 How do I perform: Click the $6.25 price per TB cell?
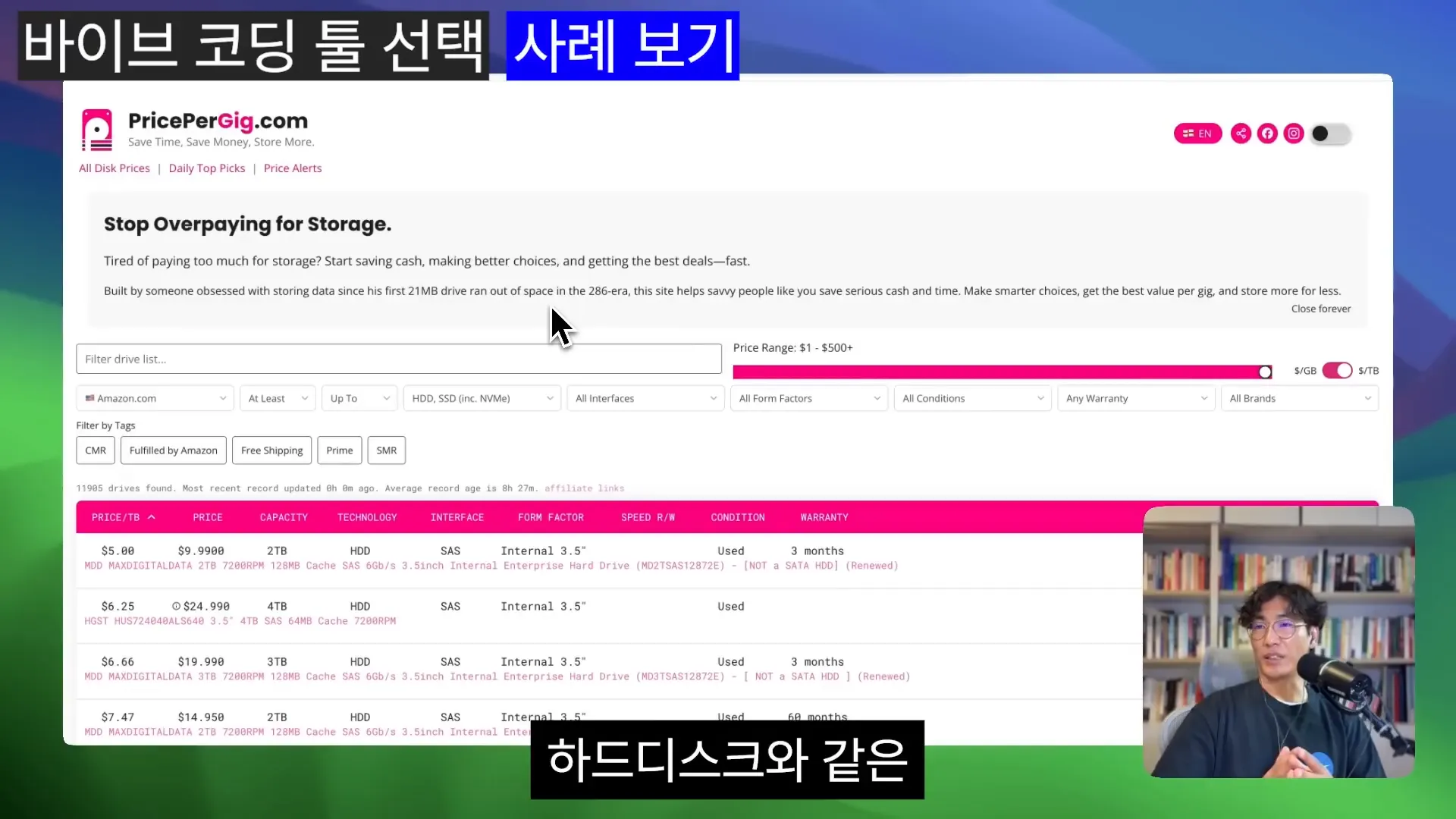(118, 607)
